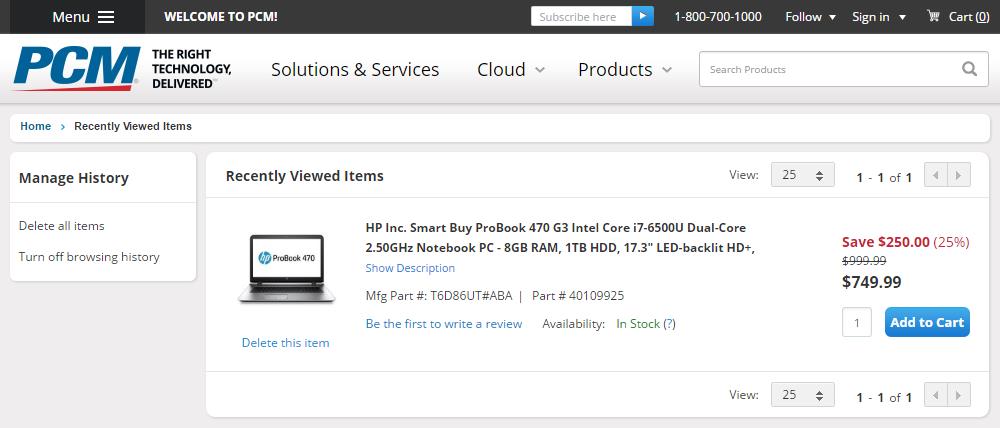Click the In Stock availability text
The width and height of the screenshot is (1000, 428).
point(638,324)
